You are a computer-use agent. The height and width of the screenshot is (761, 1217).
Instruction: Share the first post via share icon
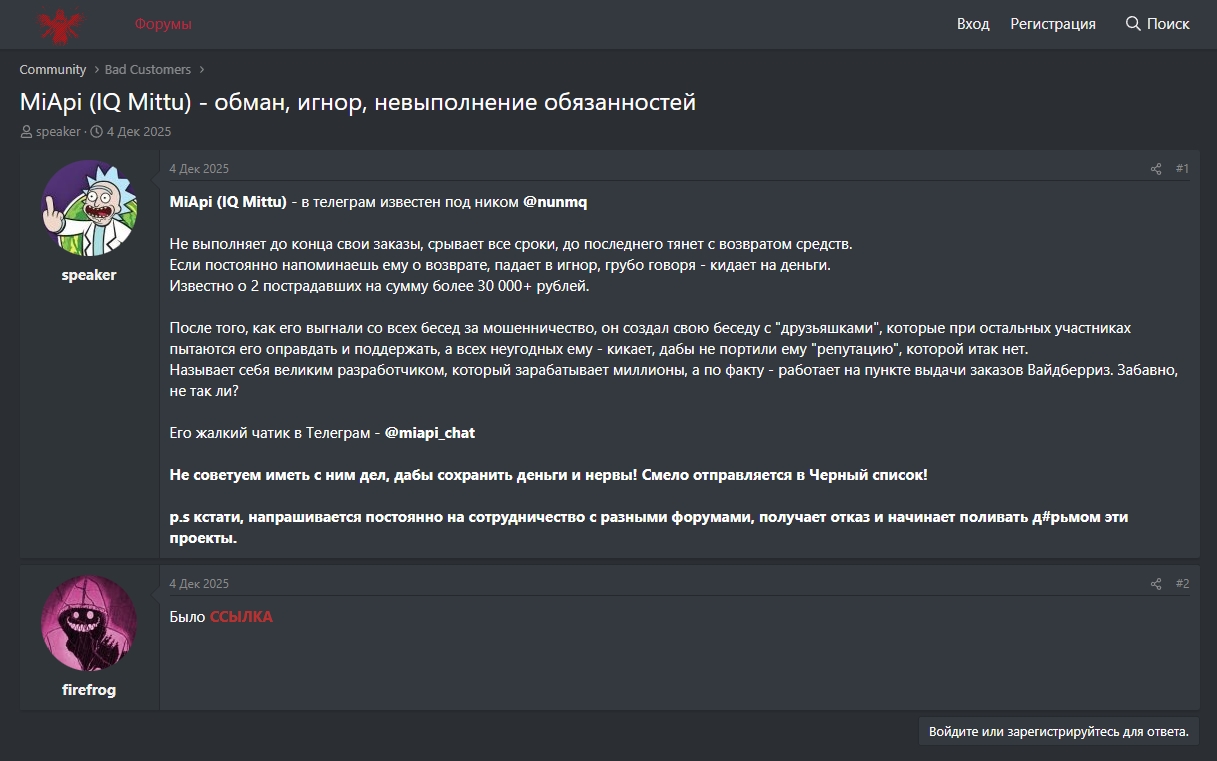point(1156,169)
